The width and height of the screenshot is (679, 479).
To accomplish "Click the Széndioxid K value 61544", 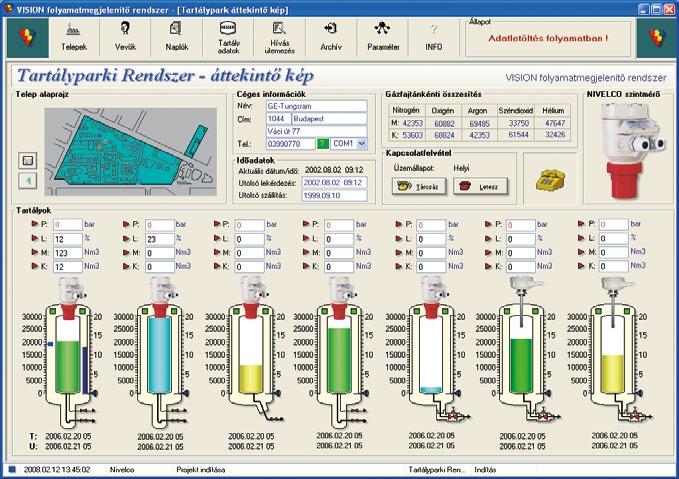I will (518, 135).
